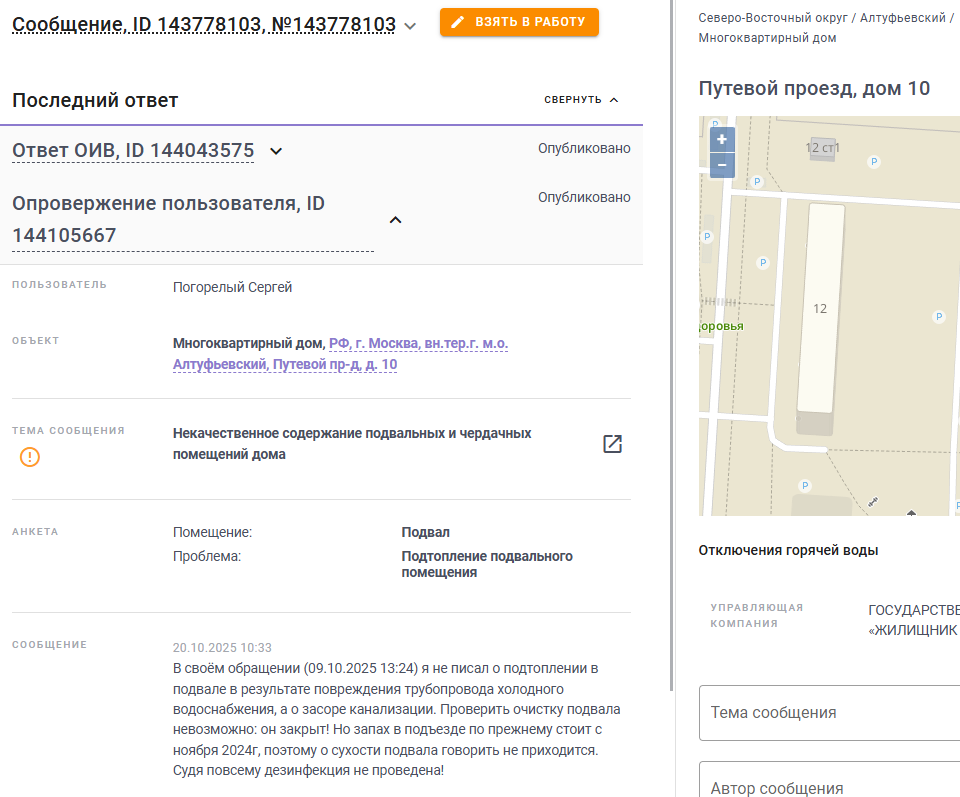Click pencil icon on Взять в работу
Image resolution: width=960 pixels, height=797 pixels.
pyautogui.click(x=458, y=22)
